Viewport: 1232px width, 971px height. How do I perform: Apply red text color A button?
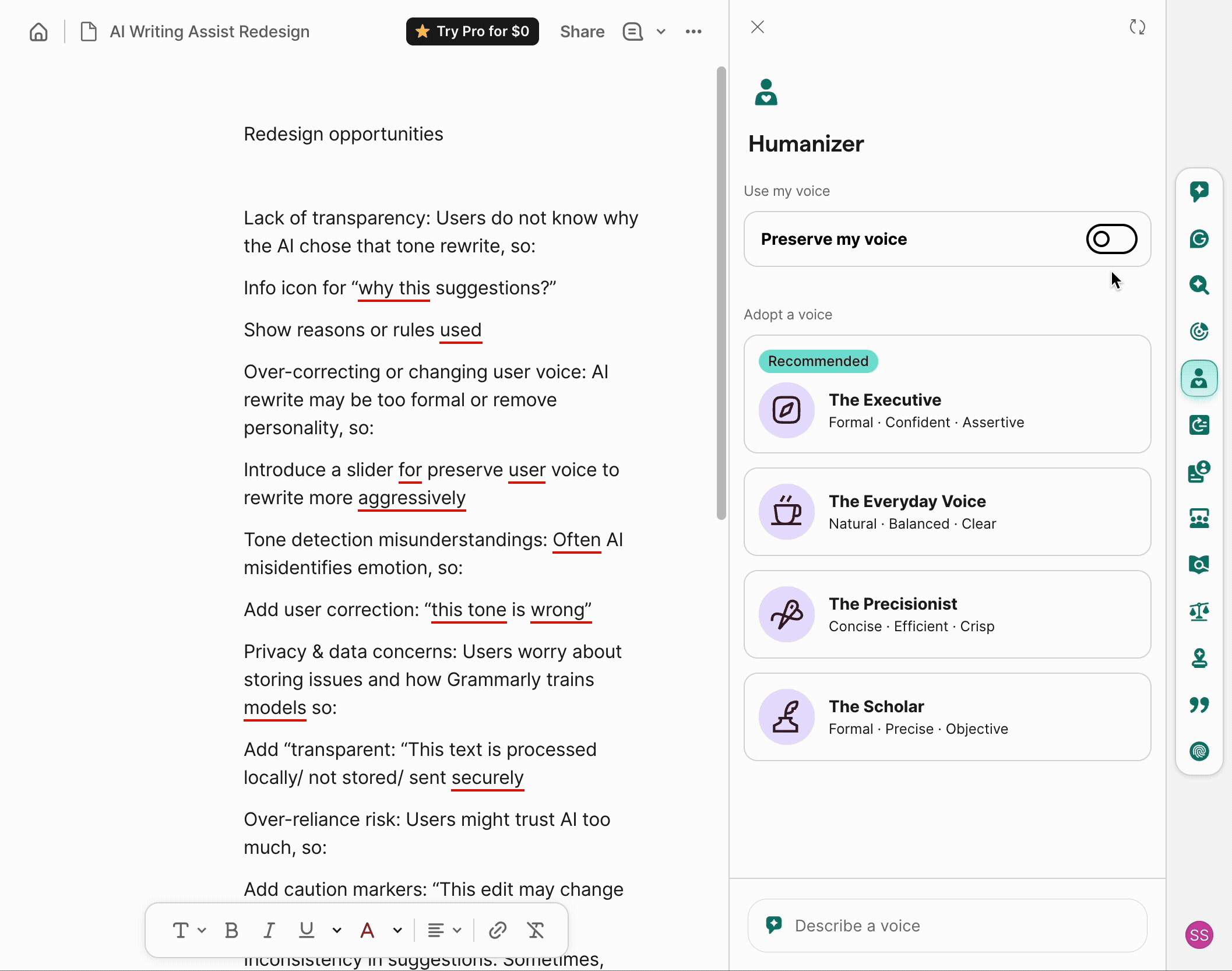point(367,930)
